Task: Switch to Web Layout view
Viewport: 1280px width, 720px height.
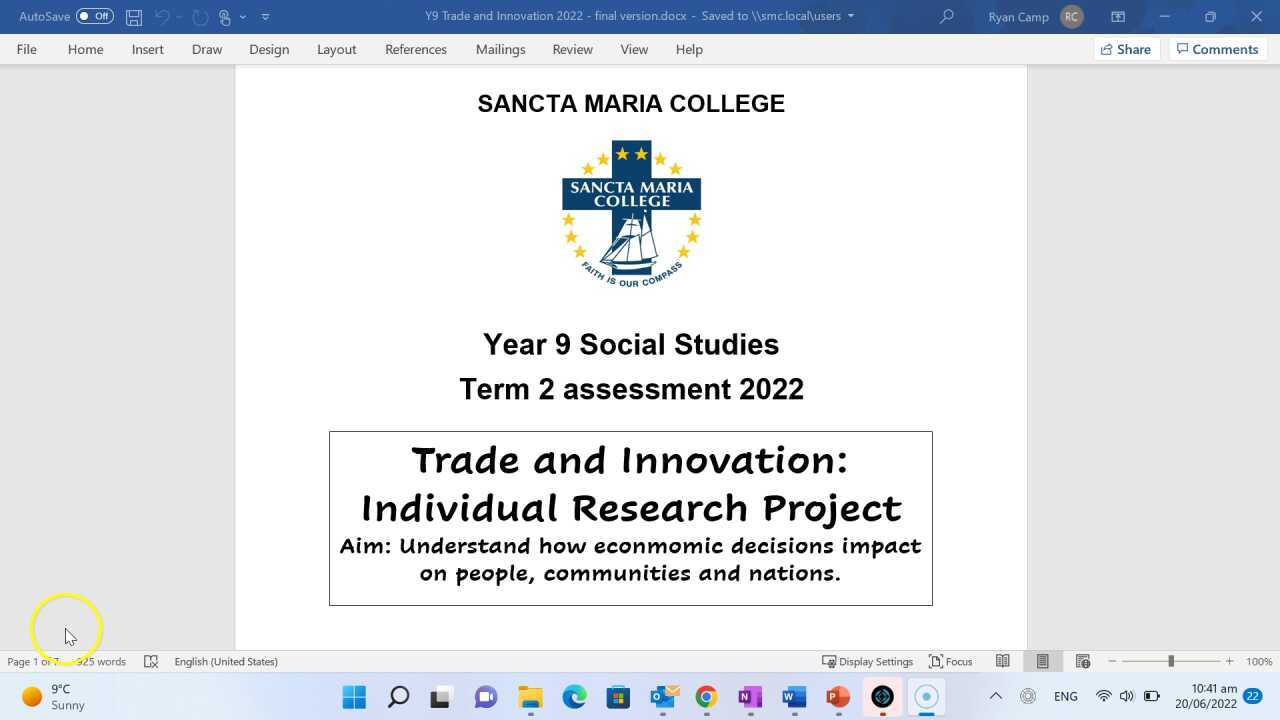Action: tap(1083, 661)
